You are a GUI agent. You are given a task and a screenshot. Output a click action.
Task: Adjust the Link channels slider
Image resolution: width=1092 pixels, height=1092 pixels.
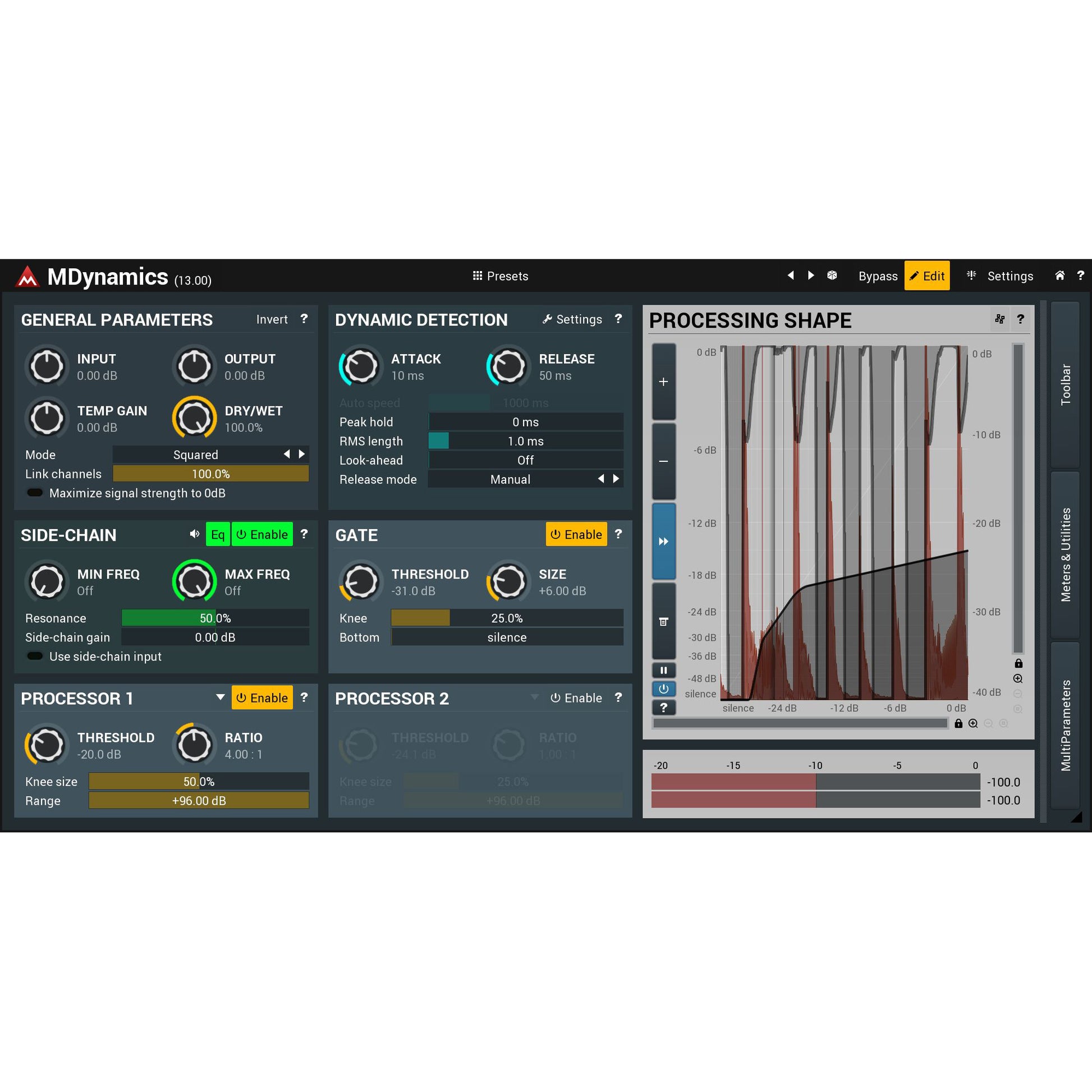(210, 474)
